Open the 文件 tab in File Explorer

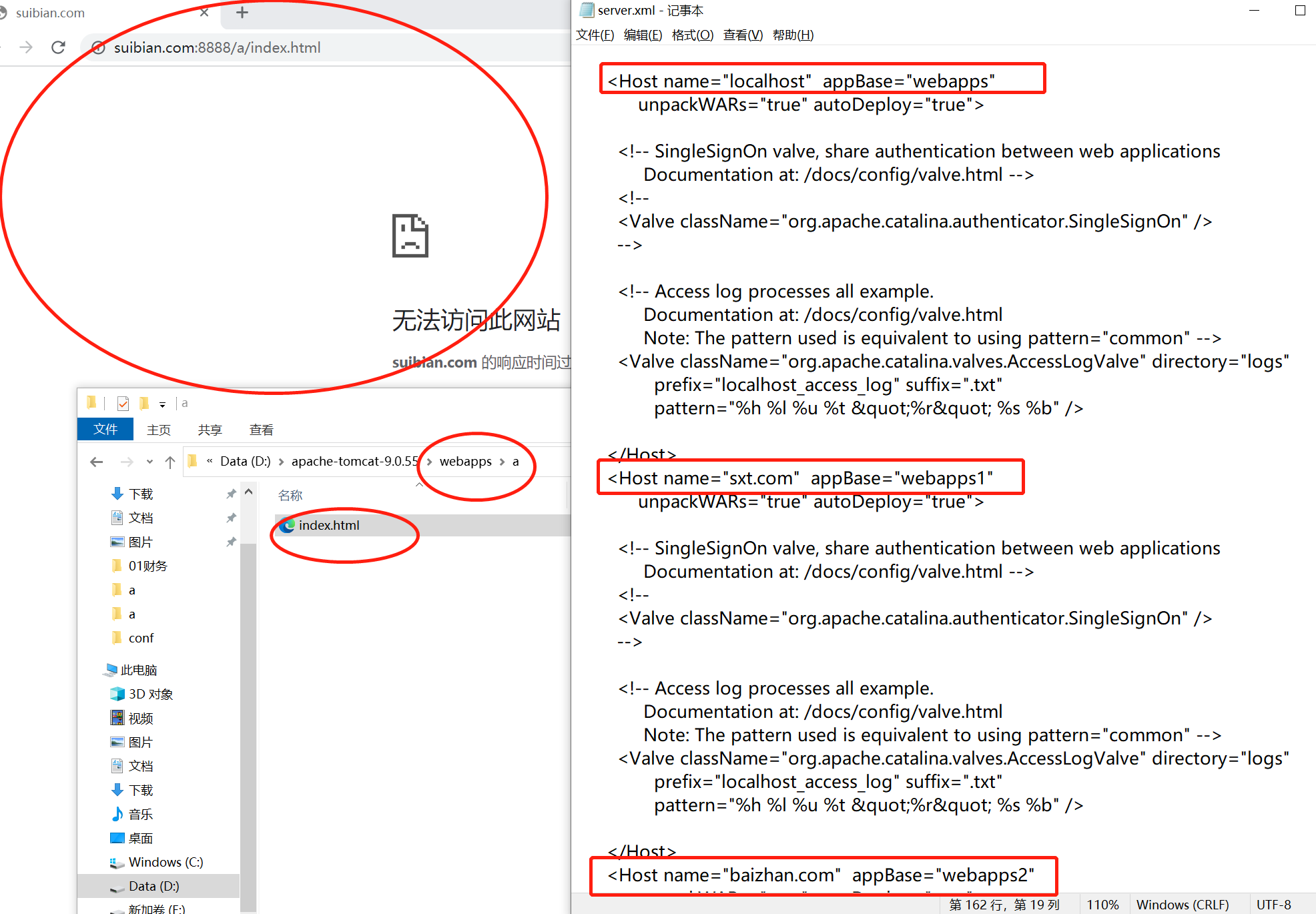pos(105,429)
